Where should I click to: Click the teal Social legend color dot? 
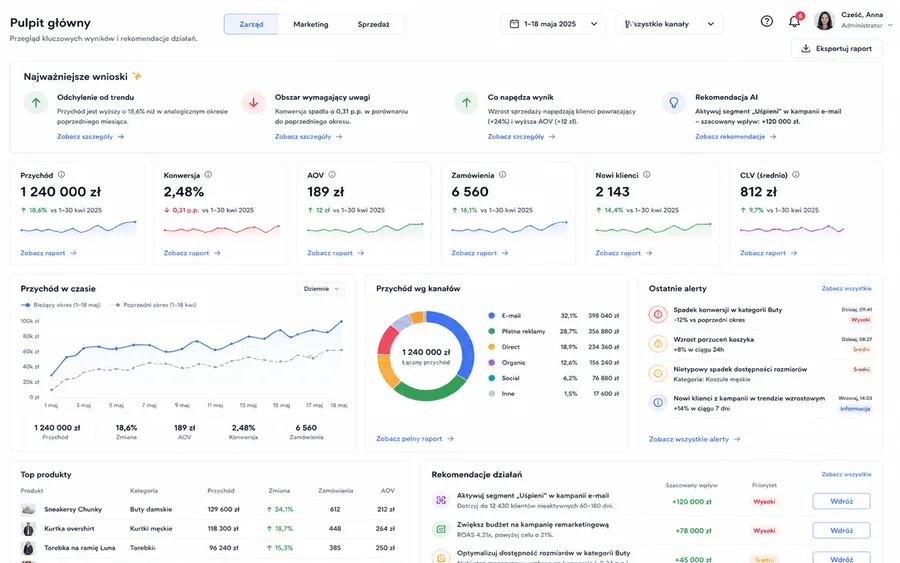click(x=491, y=378)
